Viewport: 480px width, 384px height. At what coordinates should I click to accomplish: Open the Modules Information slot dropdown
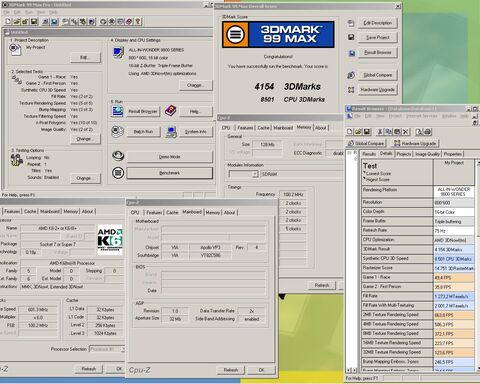point(244,174)
